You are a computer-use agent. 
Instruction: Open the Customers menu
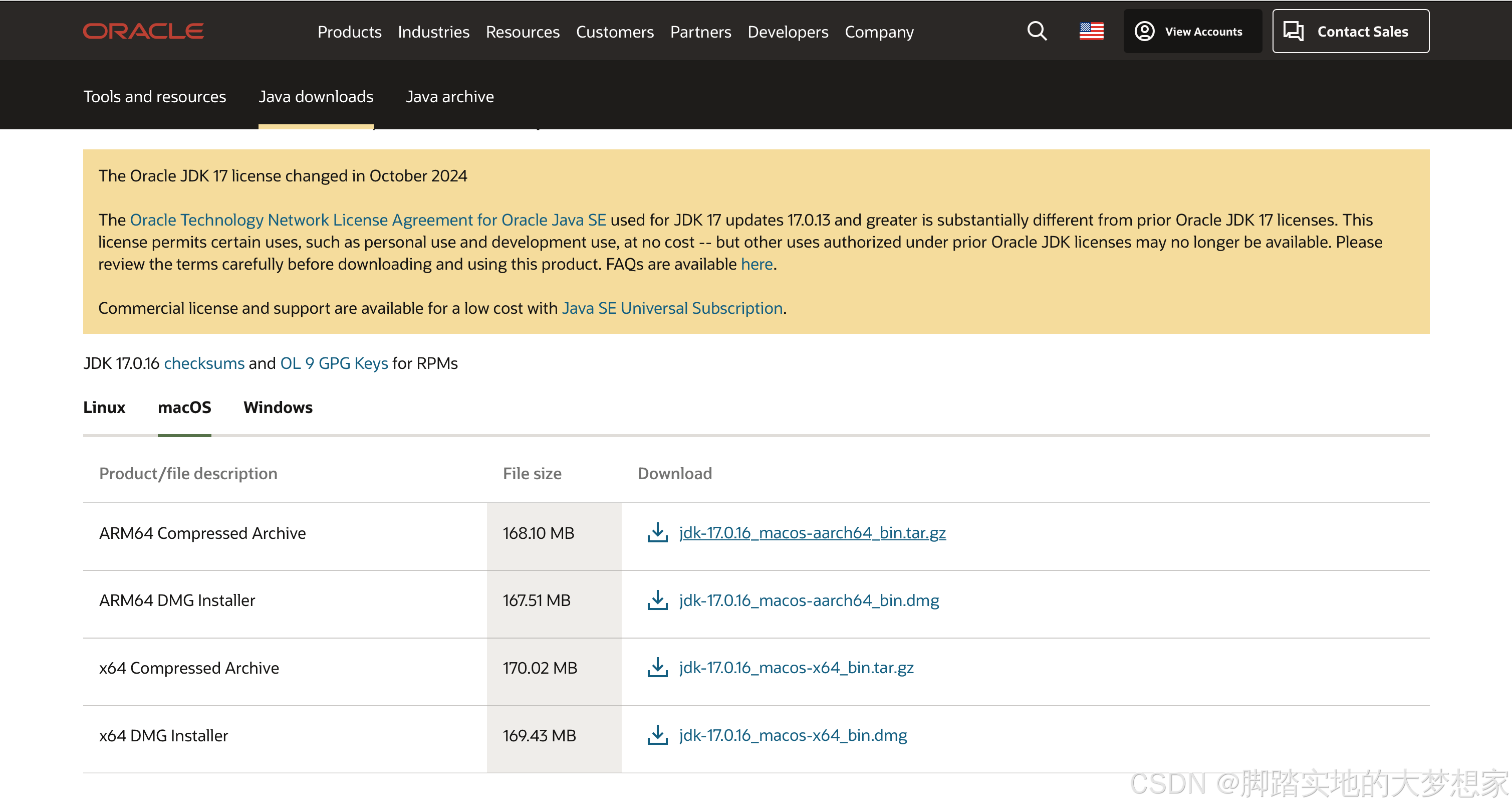coord(615,32)
